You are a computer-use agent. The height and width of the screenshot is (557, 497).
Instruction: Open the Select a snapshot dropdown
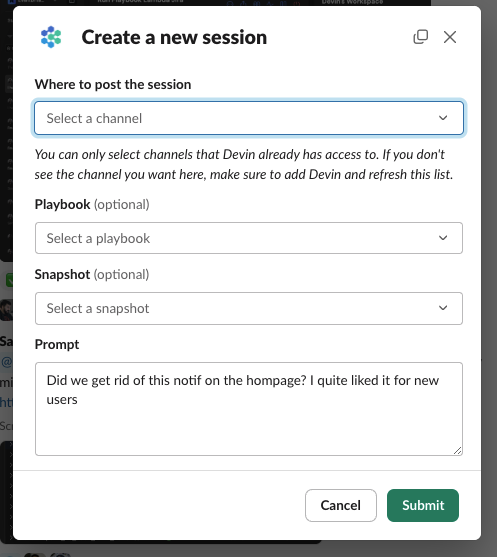click(x=249, y=308)
